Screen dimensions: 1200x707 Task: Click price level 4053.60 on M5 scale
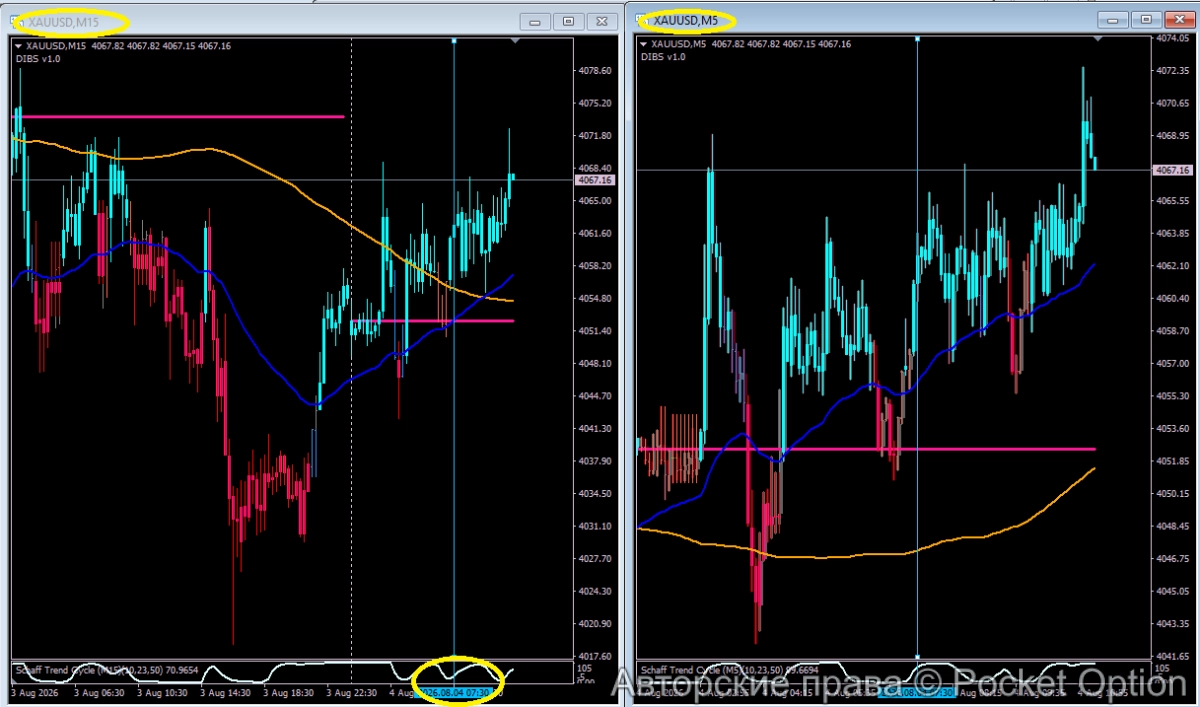1171,428
